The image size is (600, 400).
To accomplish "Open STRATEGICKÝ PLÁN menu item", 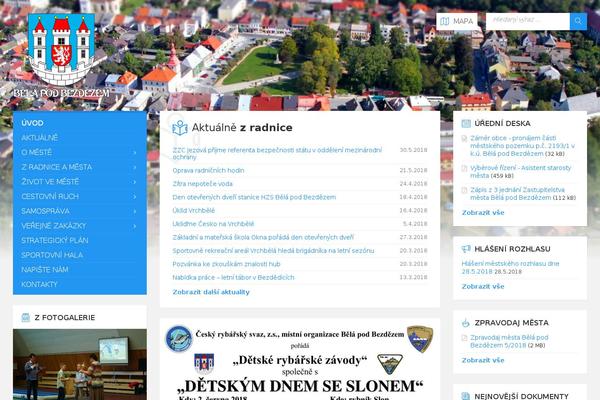I will (55, 240).
